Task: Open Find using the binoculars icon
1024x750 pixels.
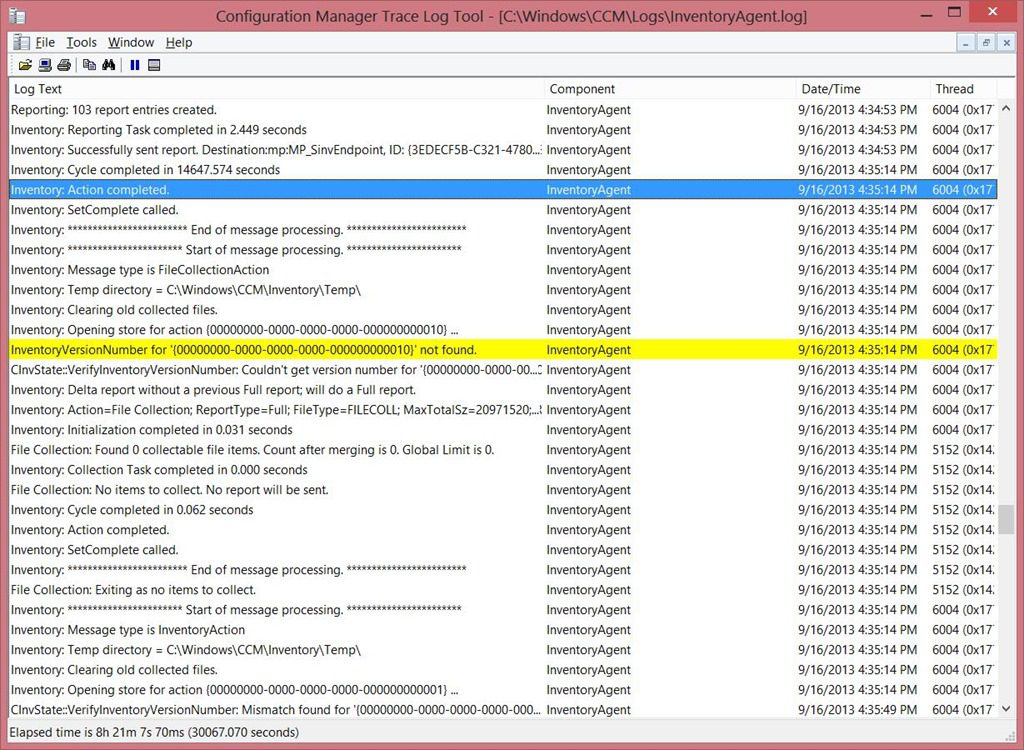Action: pyautogui.click(x=108, y=65)
